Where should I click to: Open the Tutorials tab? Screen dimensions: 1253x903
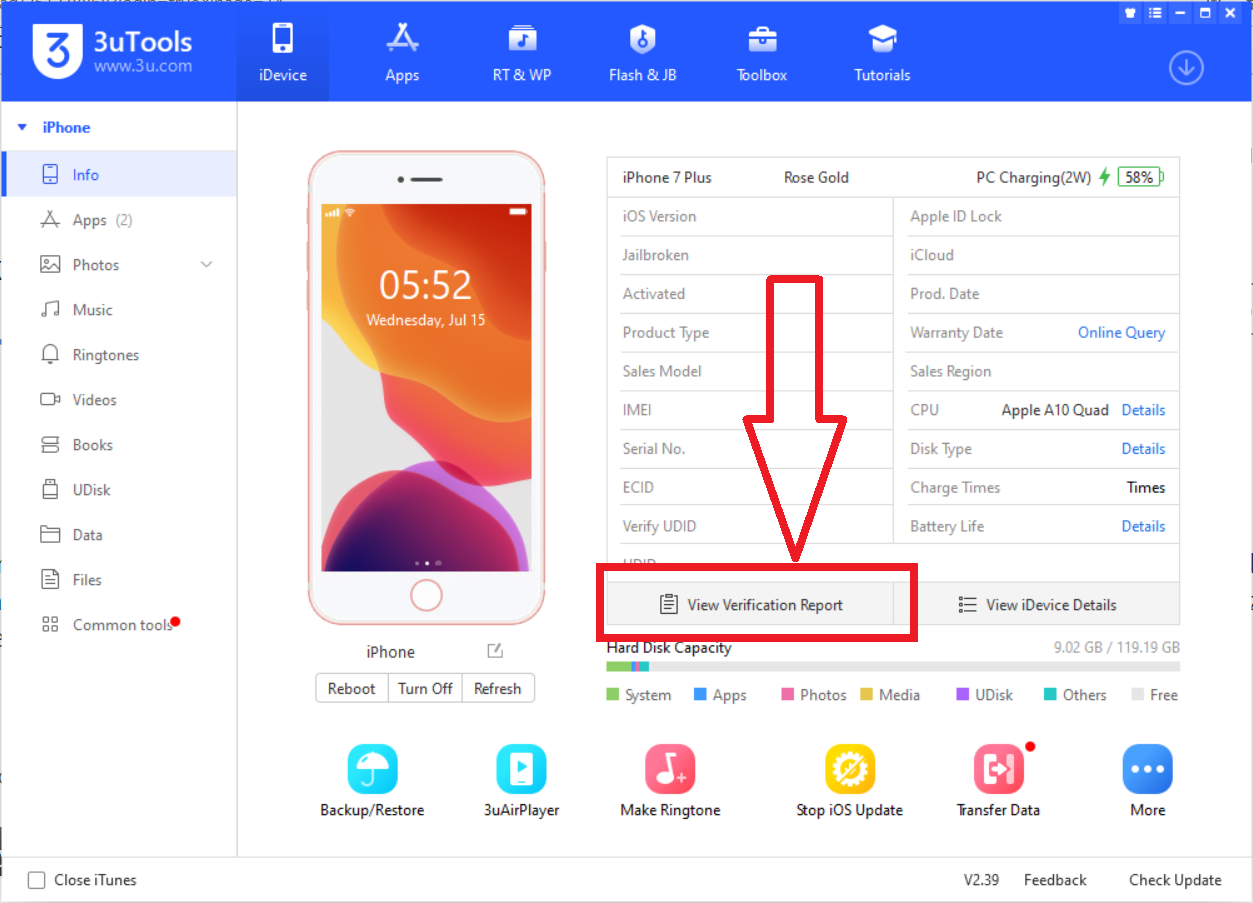pyautogui.click(x=882, y=51)
